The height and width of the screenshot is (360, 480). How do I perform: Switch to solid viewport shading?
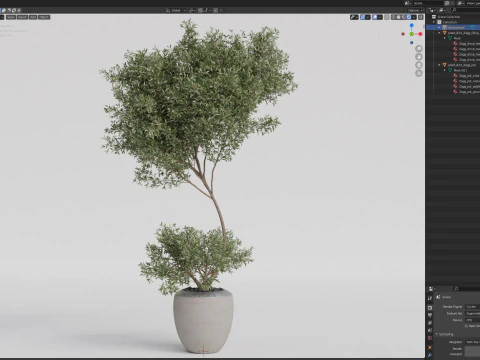399,17
